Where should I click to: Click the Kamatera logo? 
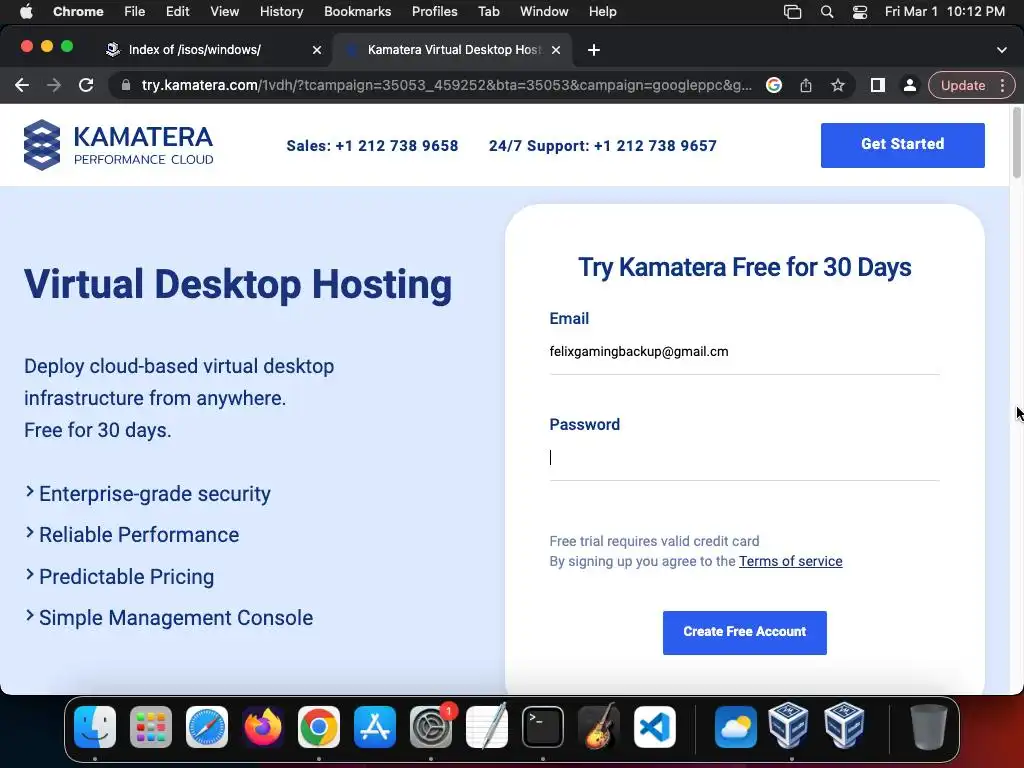118,145
